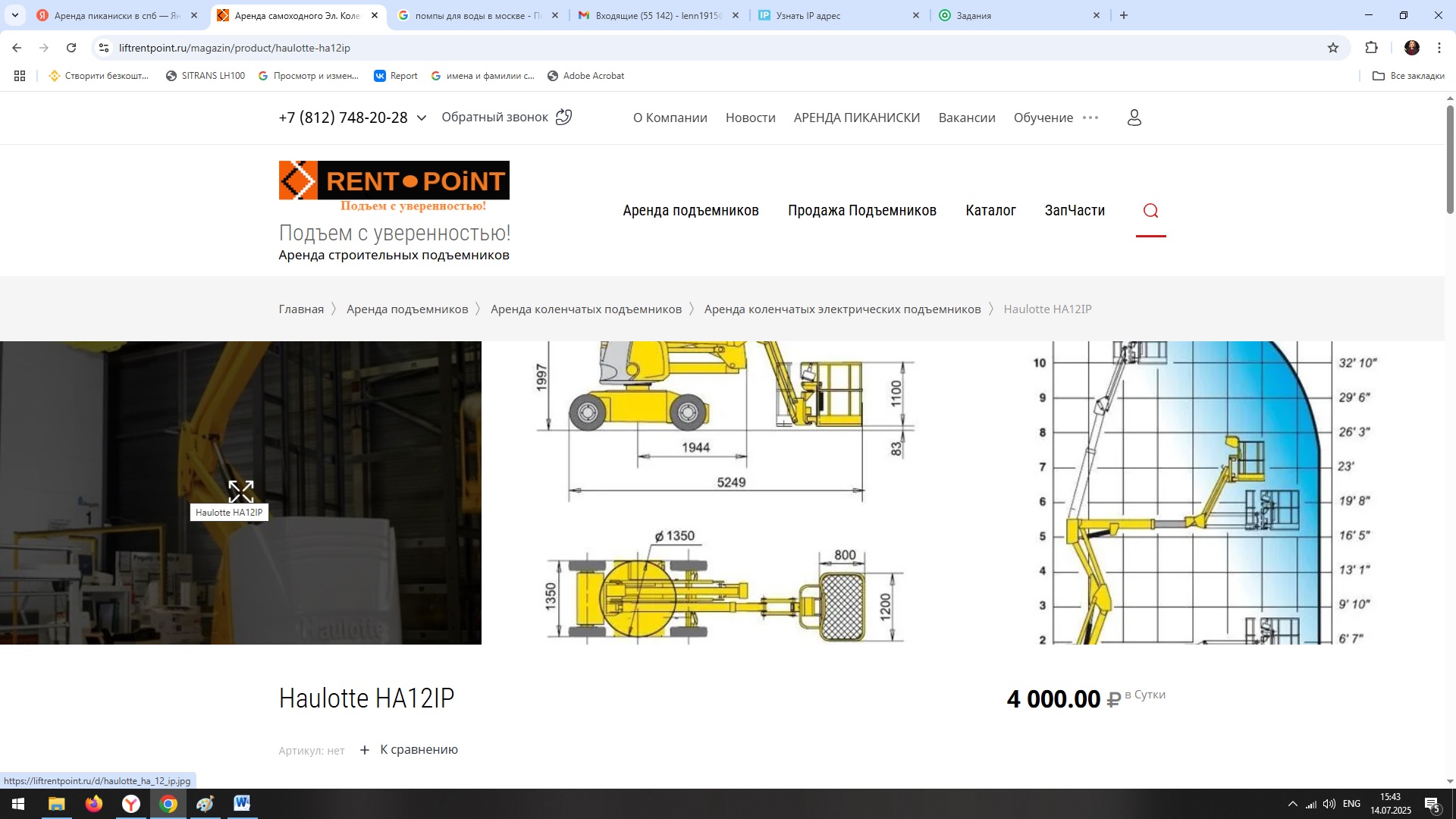Reload the current page
This screenshot has height=819, width=1456.
(71, 48)
